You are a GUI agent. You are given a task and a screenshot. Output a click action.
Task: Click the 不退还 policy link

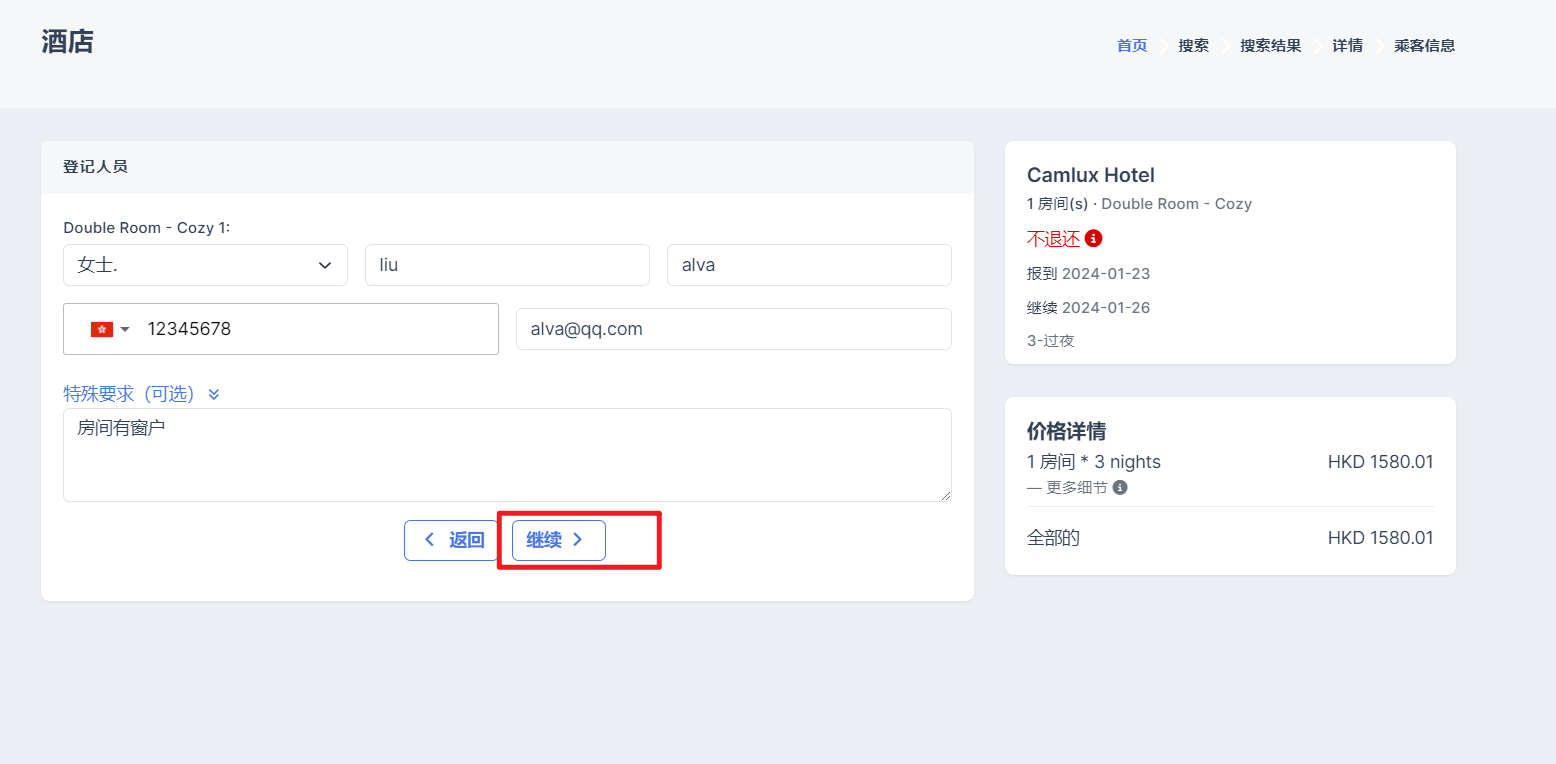[1053, 239]
